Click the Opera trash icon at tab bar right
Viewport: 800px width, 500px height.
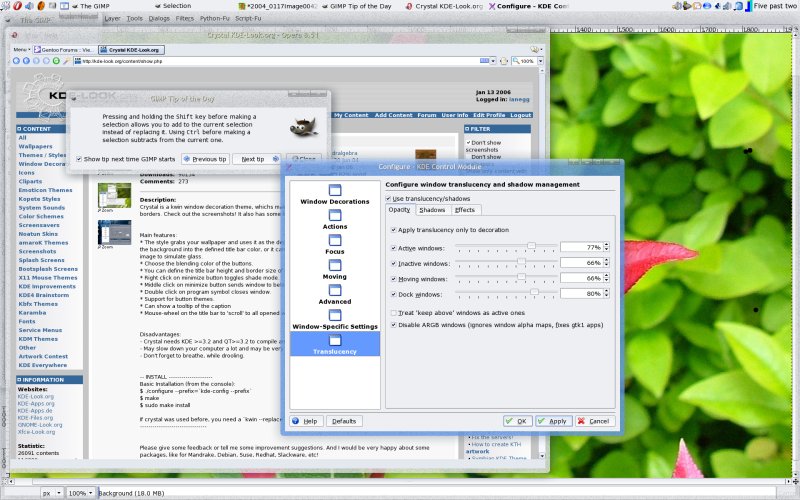[535, 49]
